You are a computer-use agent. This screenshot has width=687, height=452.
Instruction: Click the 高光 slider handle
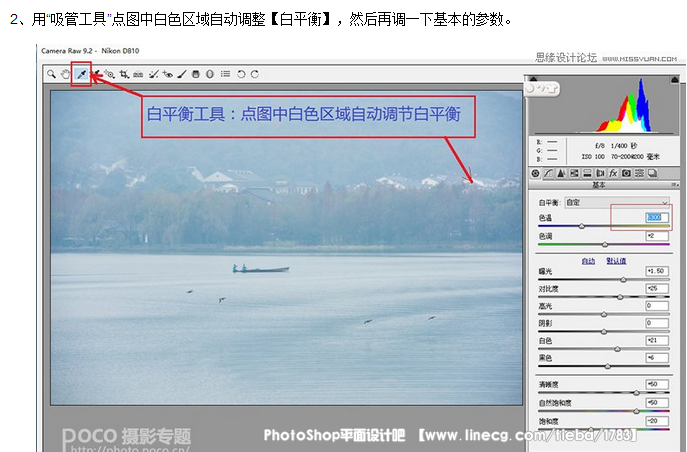coord(604,314)
